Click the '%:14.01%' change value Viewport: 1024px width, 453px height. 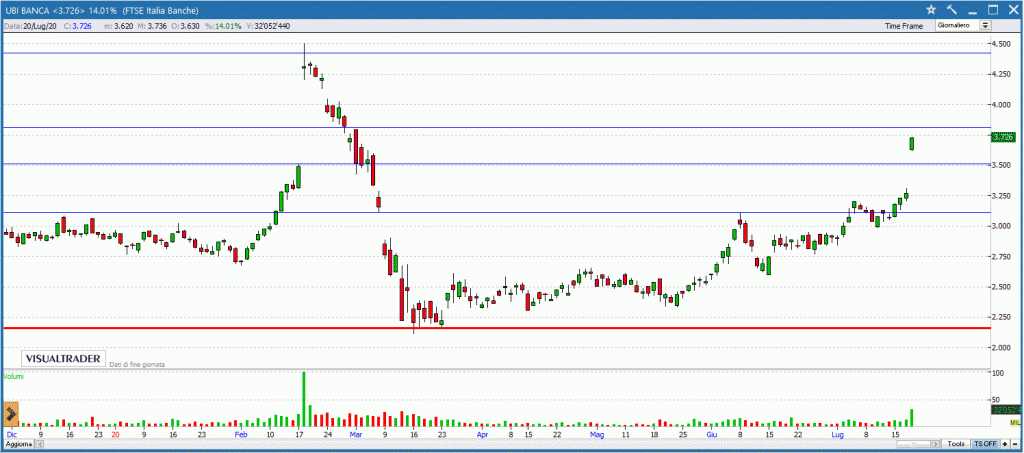[x=223, y=26]
